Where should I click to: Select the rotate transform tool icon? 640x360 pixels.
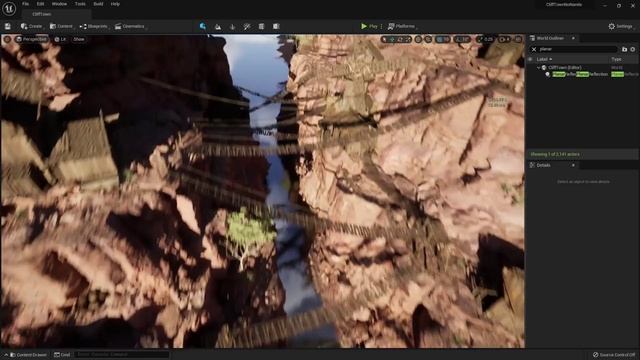tap(400, 39)
